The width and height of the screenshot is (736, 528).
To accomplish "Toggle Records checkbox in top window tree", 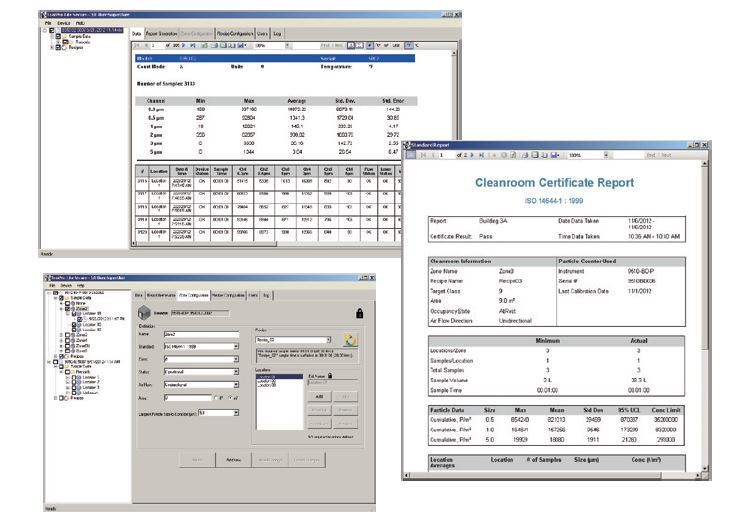I will tap(65, 42).
